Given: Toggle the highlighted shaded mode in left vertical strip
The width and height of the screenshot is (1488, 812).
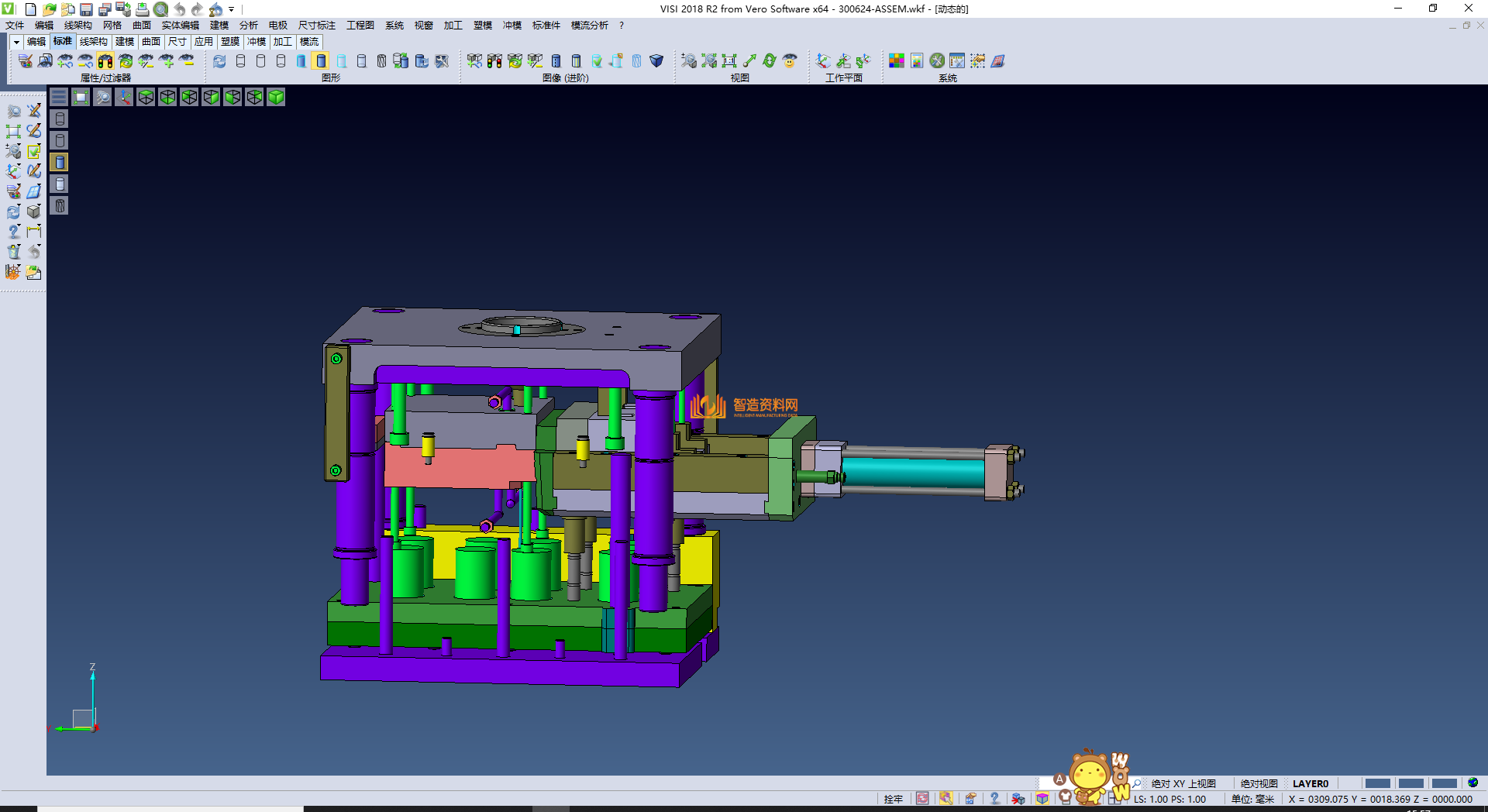Looking at the screenshot, I should coord(60,162).
